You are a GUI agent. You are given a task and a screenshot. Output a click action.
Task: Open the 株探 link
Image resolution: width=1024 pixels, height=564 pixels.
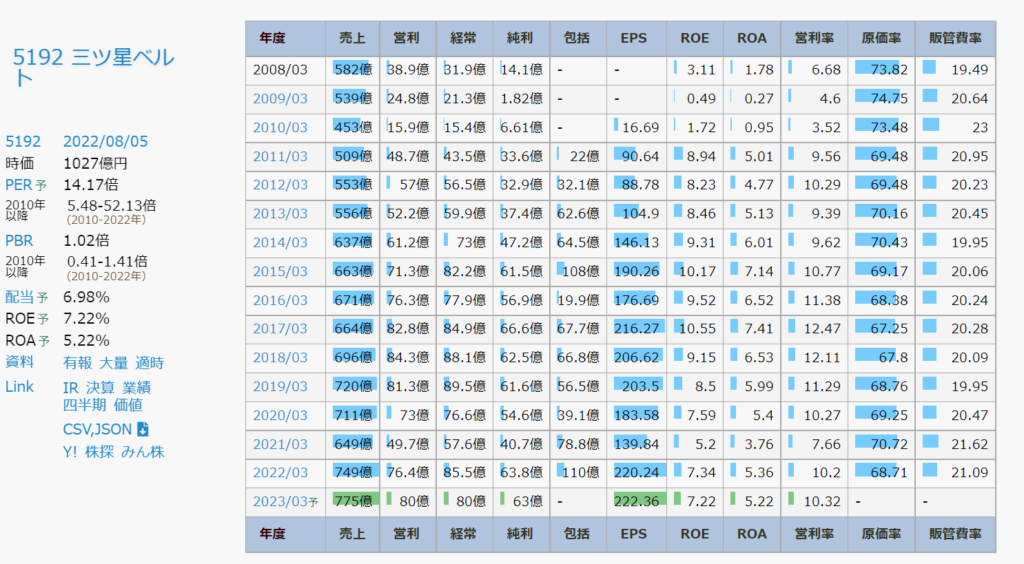tap(99, 452)
